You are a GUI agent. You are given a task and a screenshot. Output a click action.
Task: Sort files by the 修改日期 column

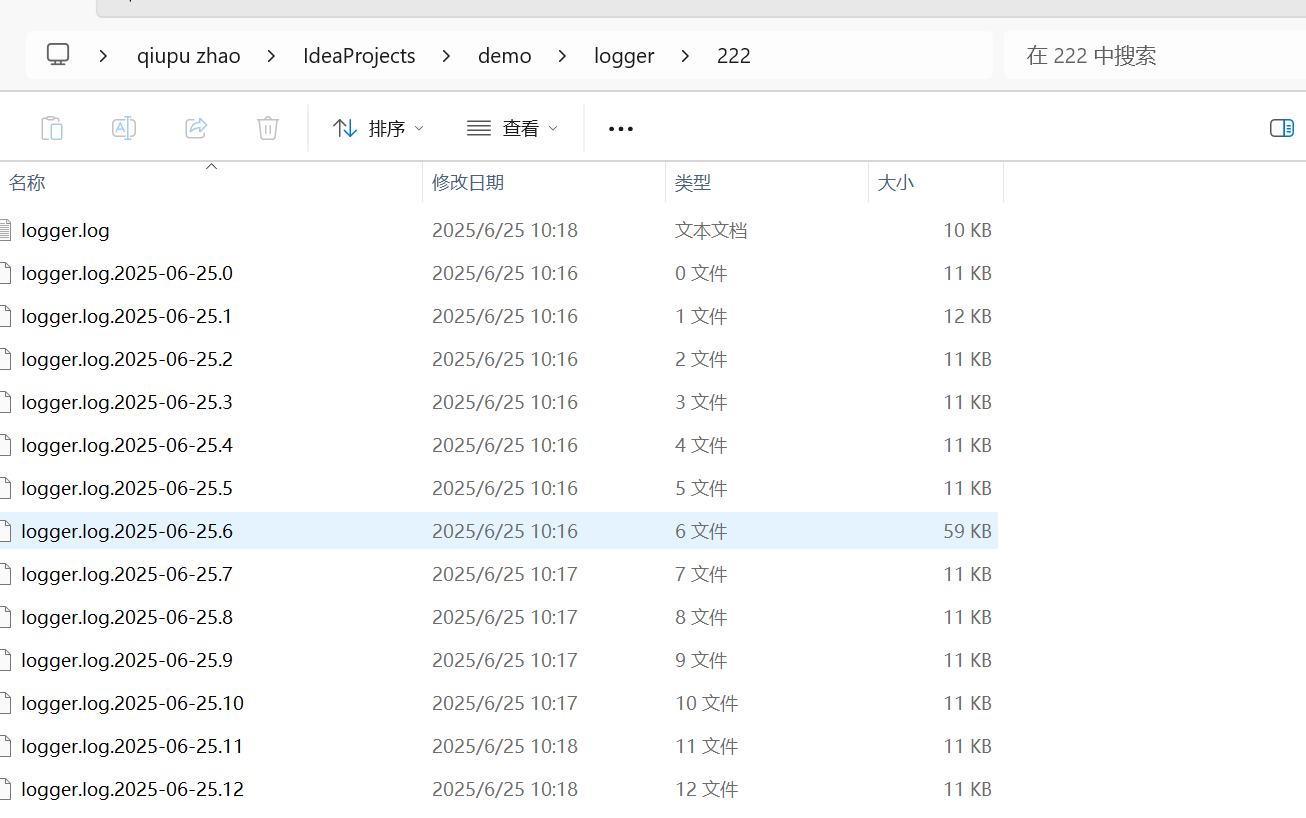tap(468, 182)
